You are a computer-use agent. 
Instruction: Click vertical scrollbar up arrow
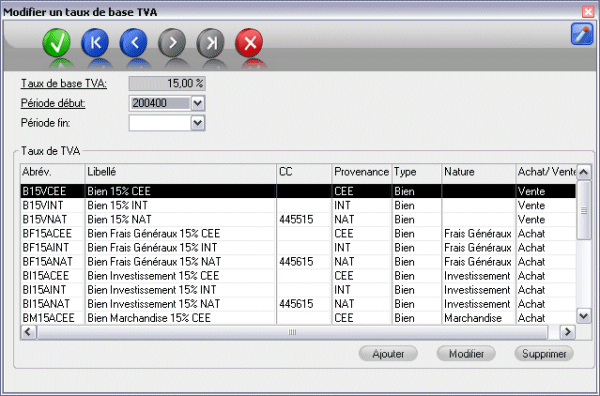pos(584,172)
